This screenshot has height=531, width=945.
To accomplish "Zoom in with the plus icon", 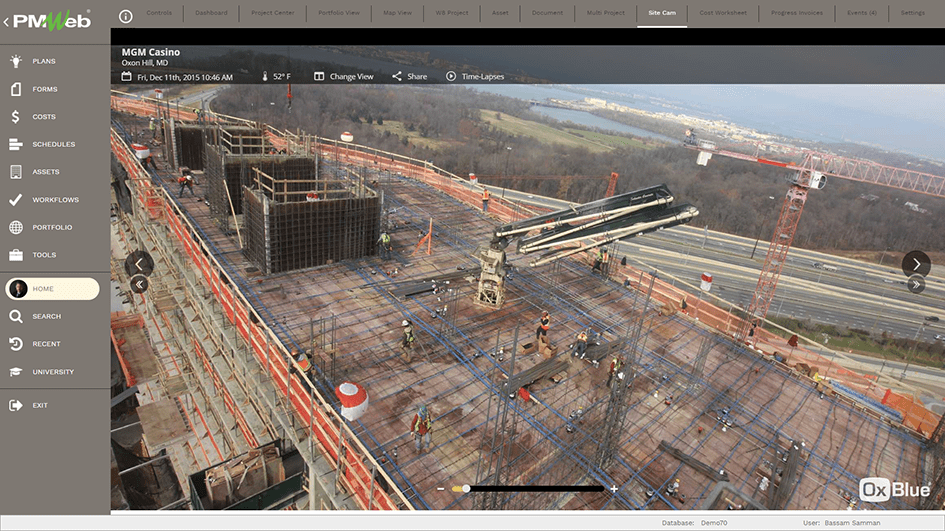I will [x=614, y=489].
